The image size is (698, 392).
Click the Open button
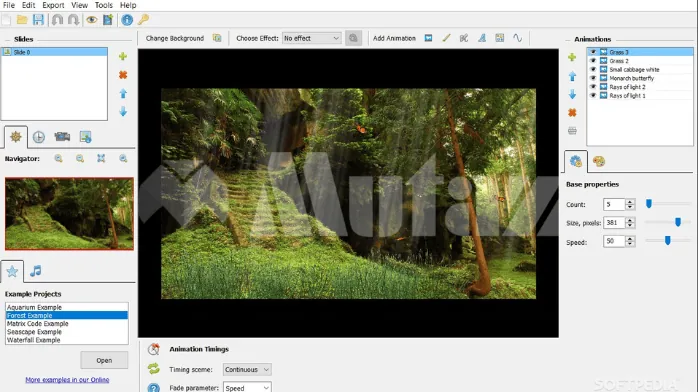pos(104,360)
